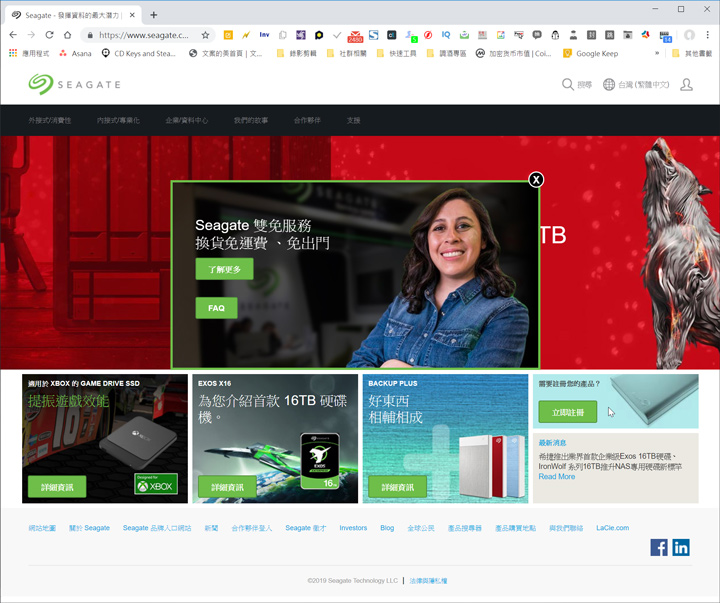Open the 全球公民 footer link
720x603 pixels.
tap(421, 528)
